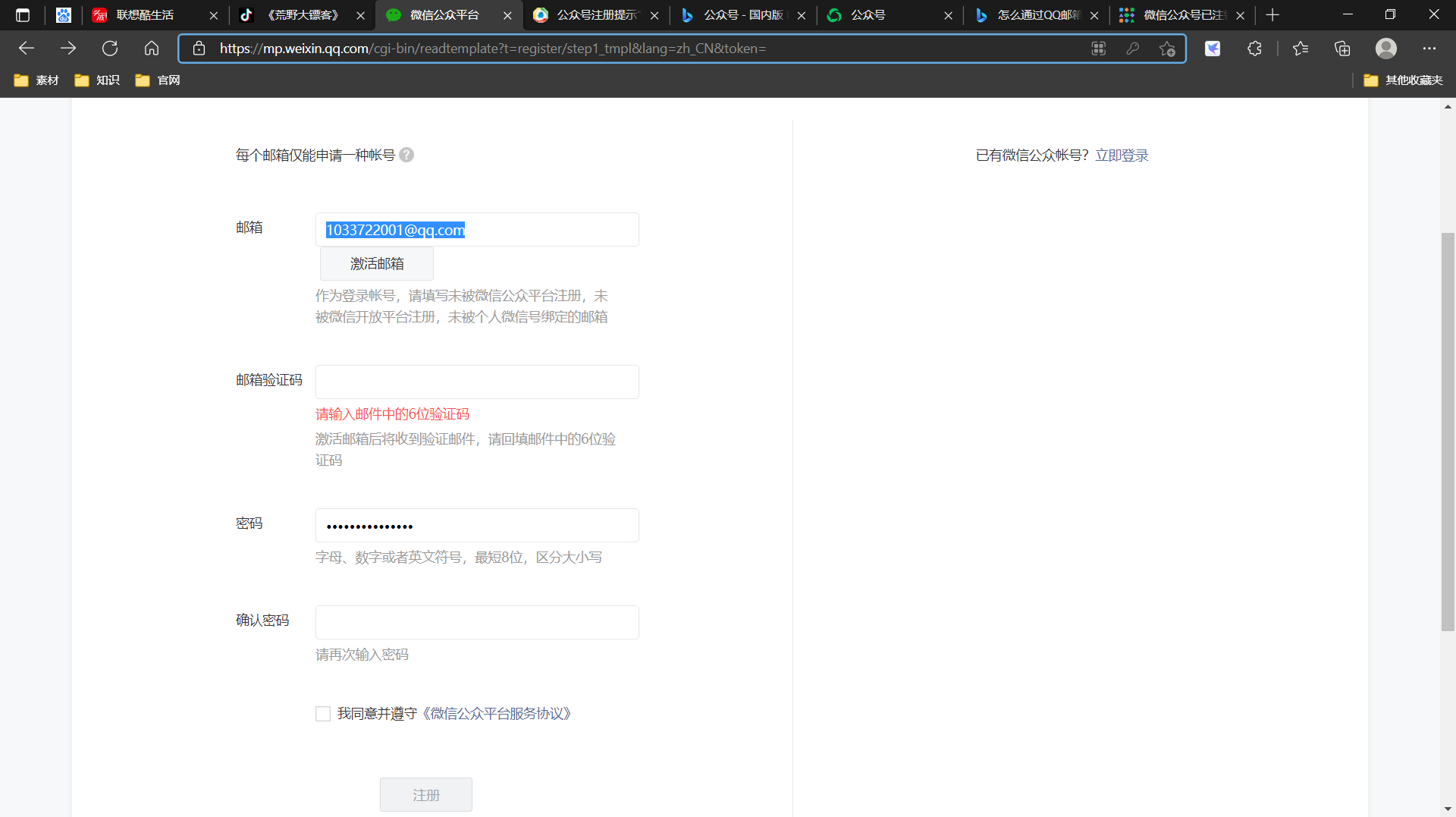Check the 我同意并遵守 agreement checkbox
This screenshot has width=1456, height=817.
[323, 714]
